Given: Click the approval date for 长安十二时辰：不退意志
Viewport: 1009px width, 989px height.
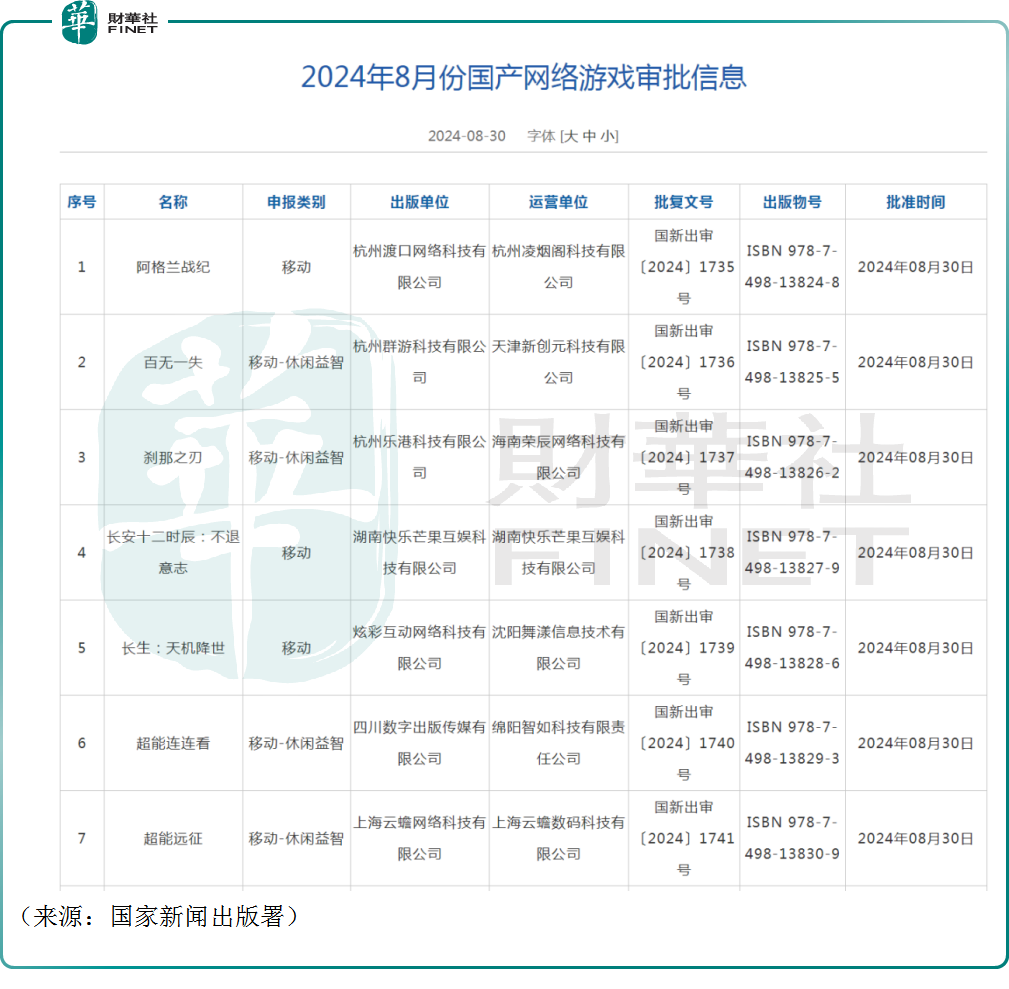Looking at the screenshot, I should coord(916,553).
